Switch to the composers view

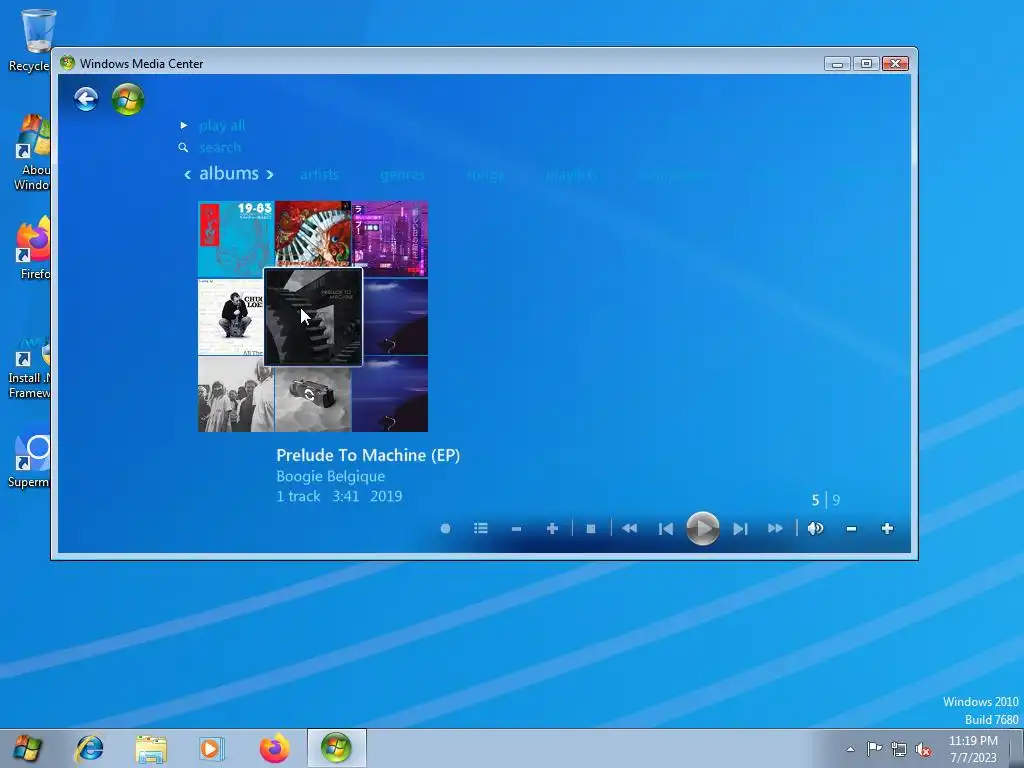click(671, 174)
